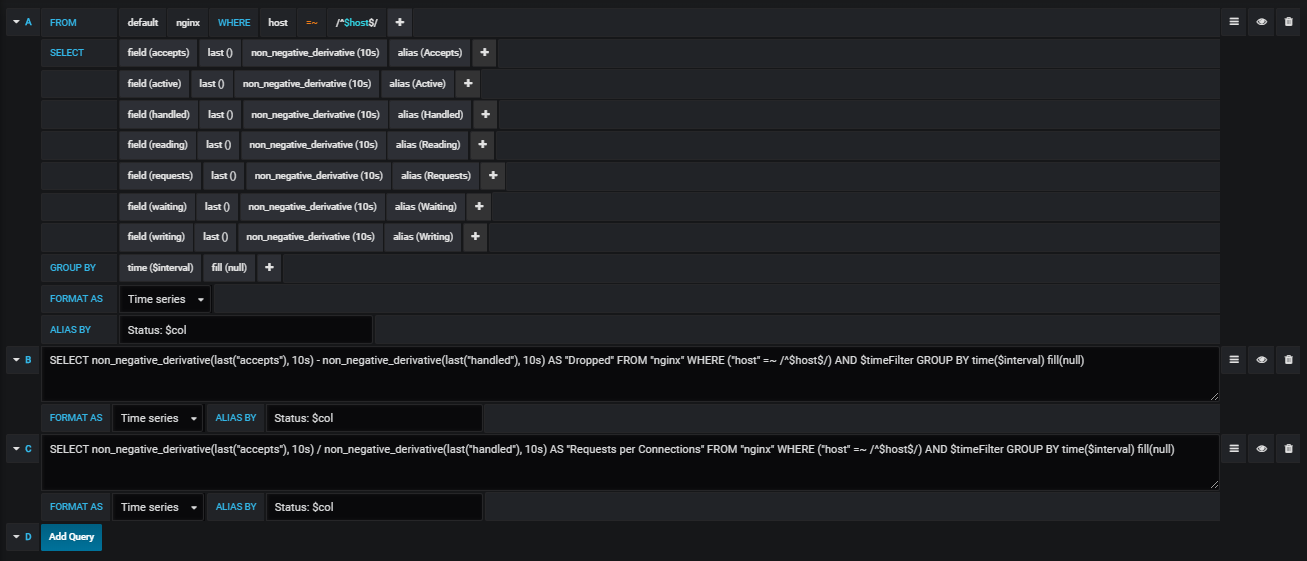Open the hamburger menu for query B
This screenshot has width=1307, height=561.
click(x=1234, y=360)
